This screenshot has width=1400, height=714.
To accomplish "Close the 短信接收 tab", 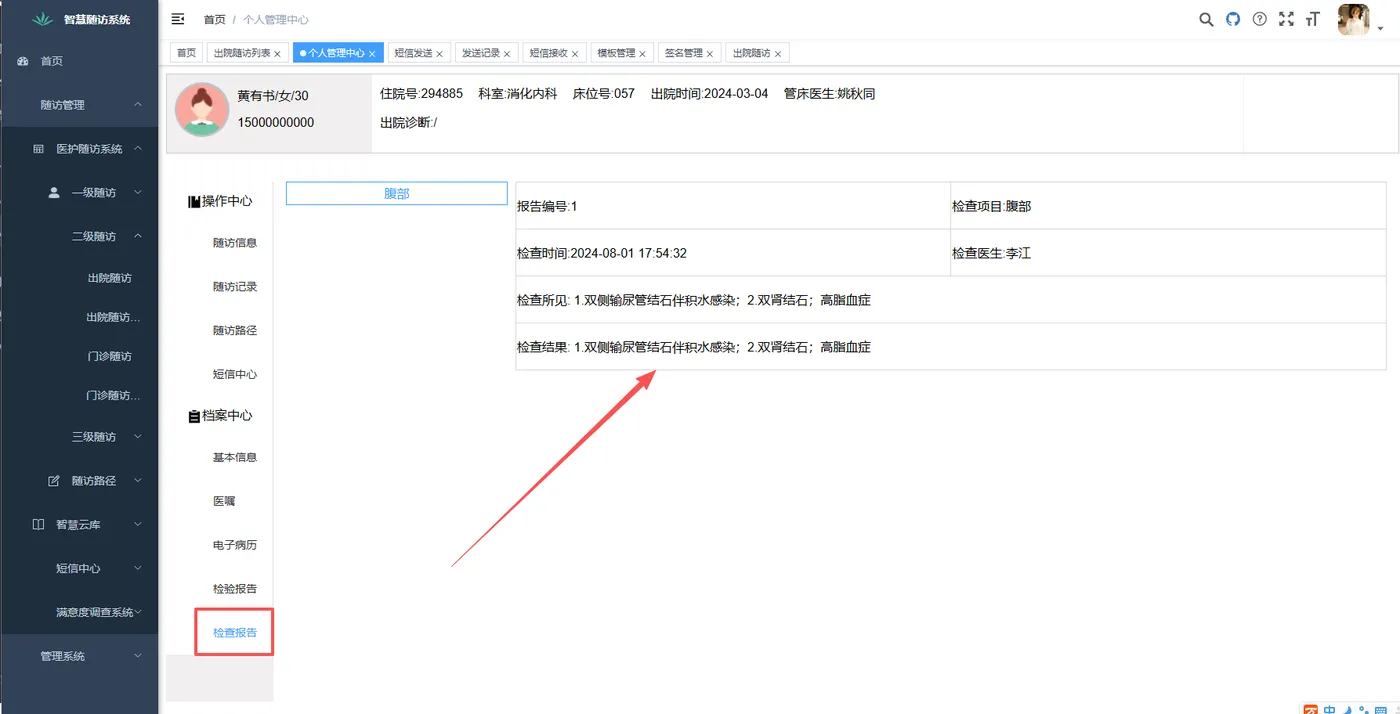I will [x=575, y=54].
